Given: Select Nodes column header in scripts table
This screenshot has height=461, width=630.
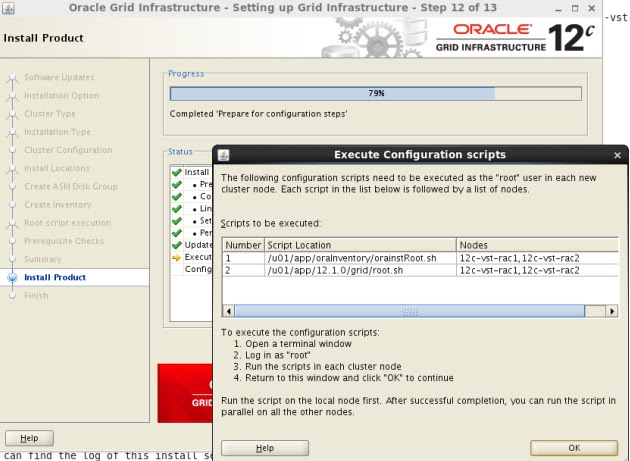Looking at the screenshot, I should click(538, 245).
